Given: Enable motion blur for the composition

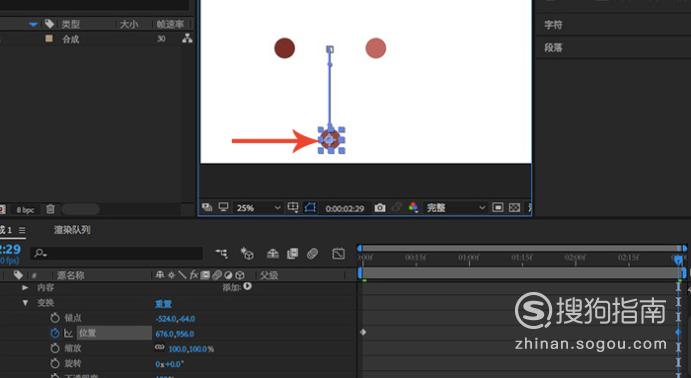Looking at the screenshot, I should (x=312, y=253).
